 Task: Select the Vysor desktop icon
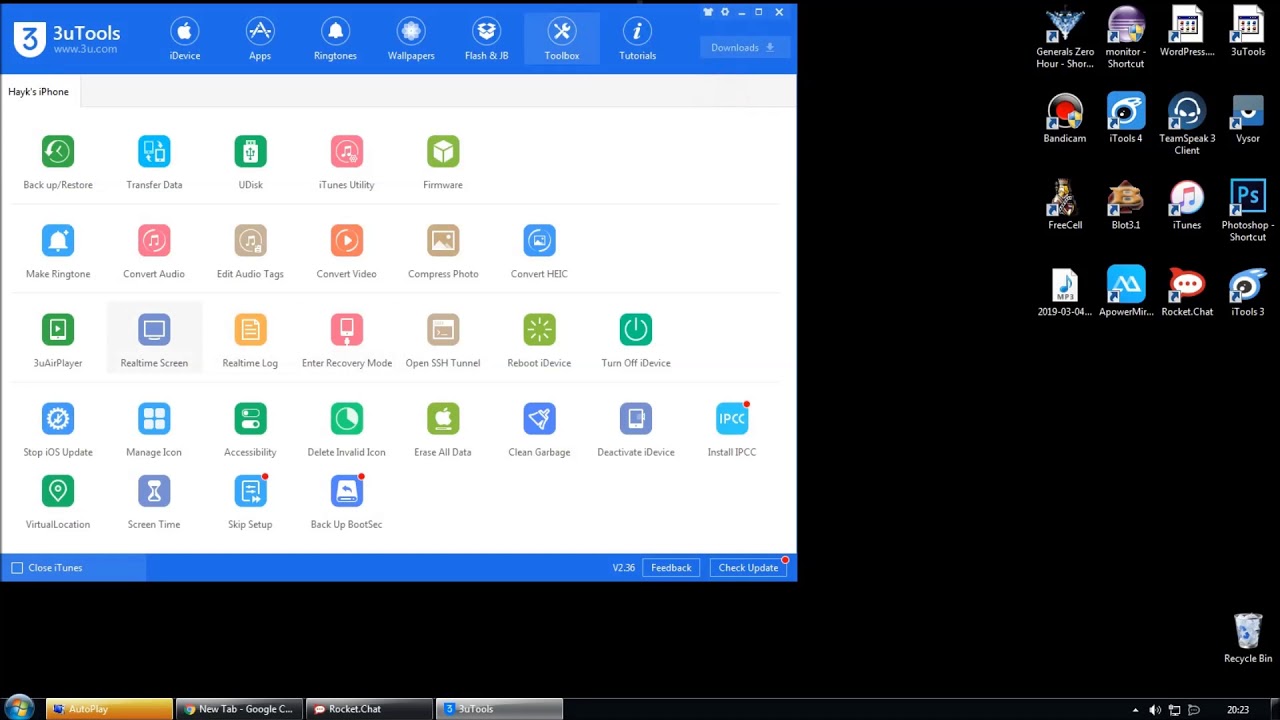coord(1247,119)
